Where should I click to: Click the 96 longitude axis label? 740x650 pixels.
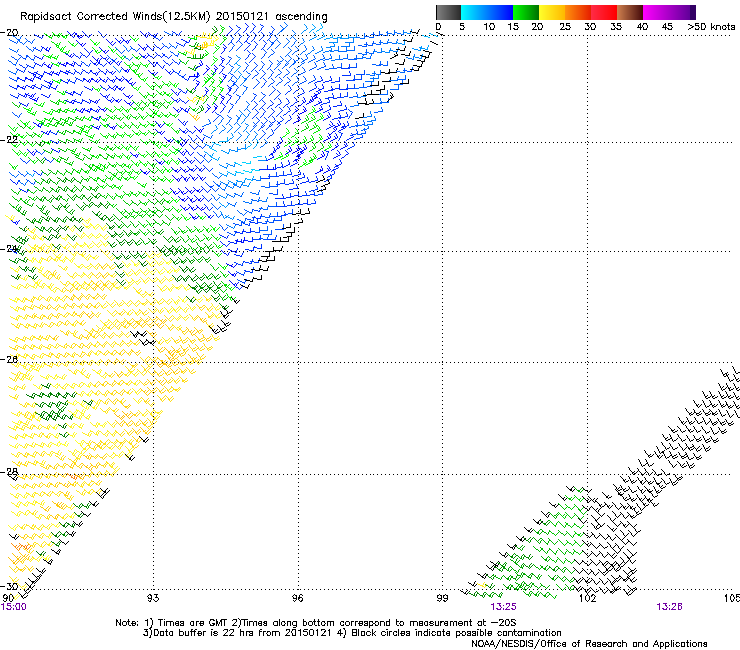(297, 598)
